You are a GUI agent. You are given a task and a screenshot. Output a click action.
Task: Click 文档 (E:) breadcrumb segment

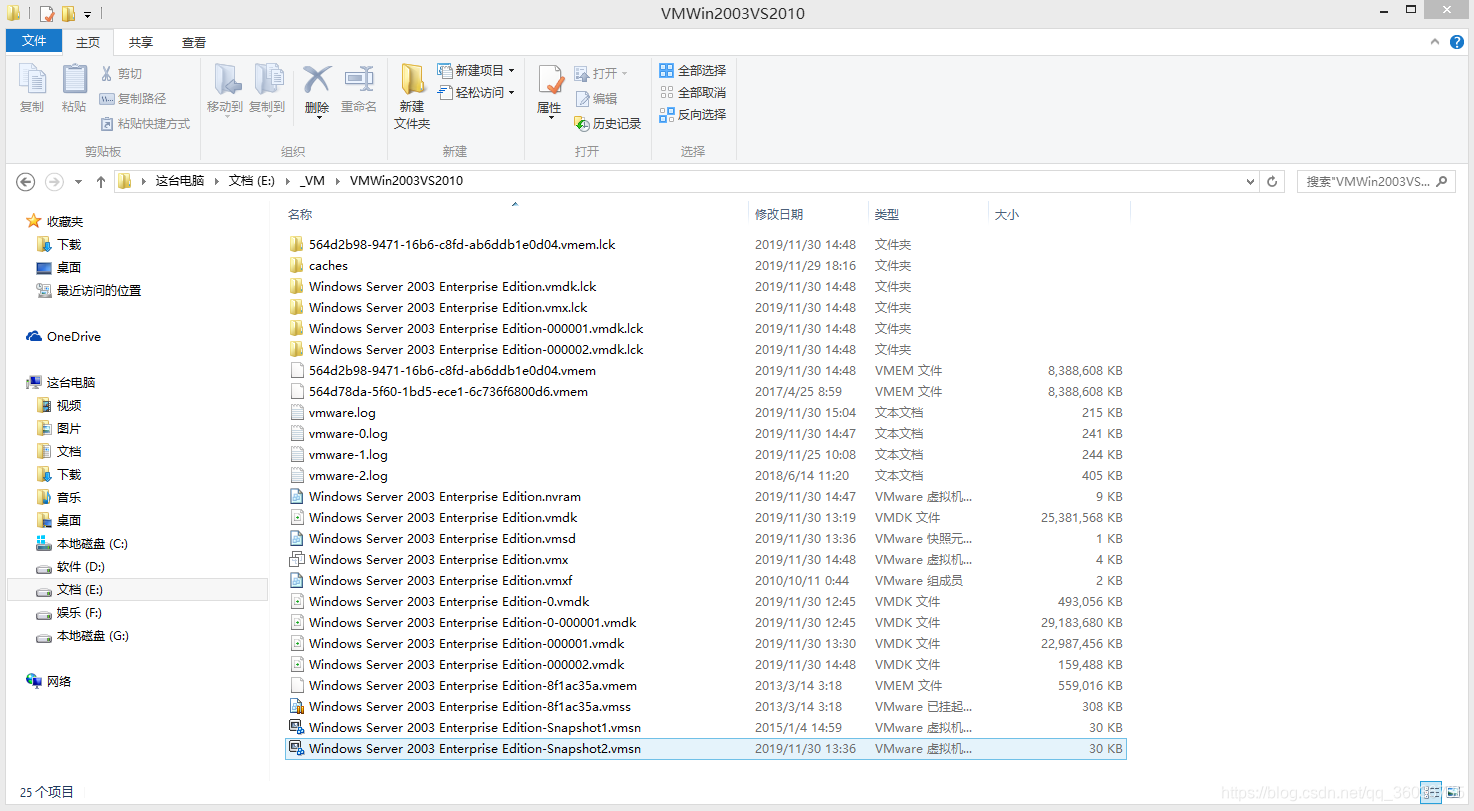coord(252,182)
